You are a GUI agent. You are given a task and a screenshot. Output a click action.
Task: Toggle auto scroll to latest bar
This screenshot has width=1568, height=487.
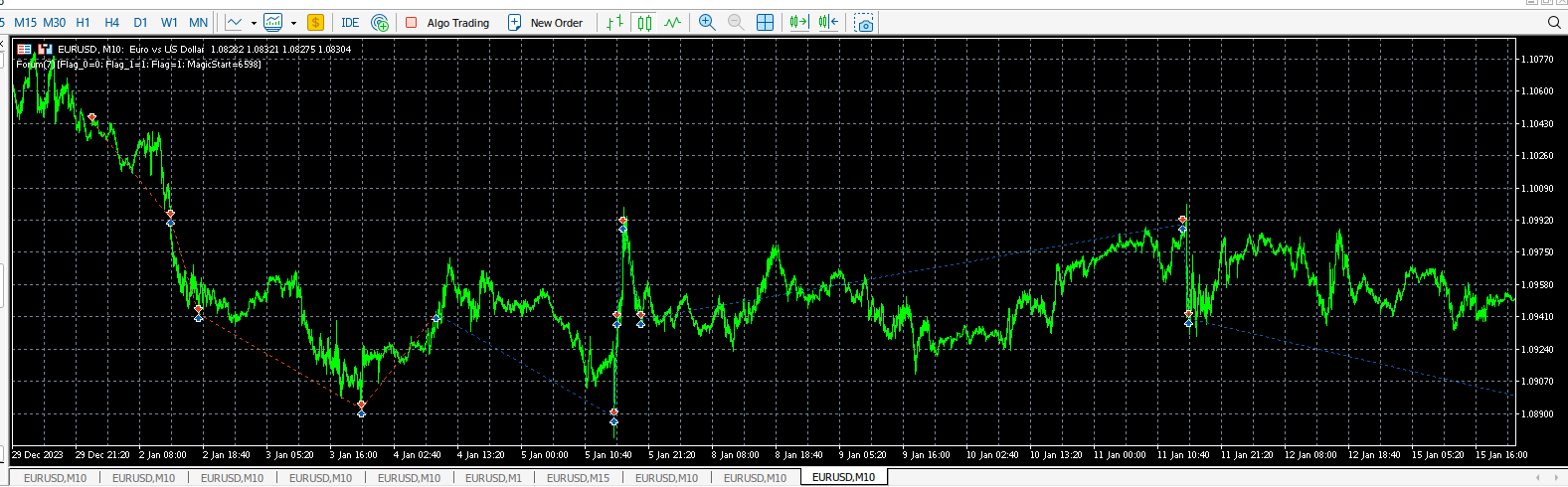point(798,22)
